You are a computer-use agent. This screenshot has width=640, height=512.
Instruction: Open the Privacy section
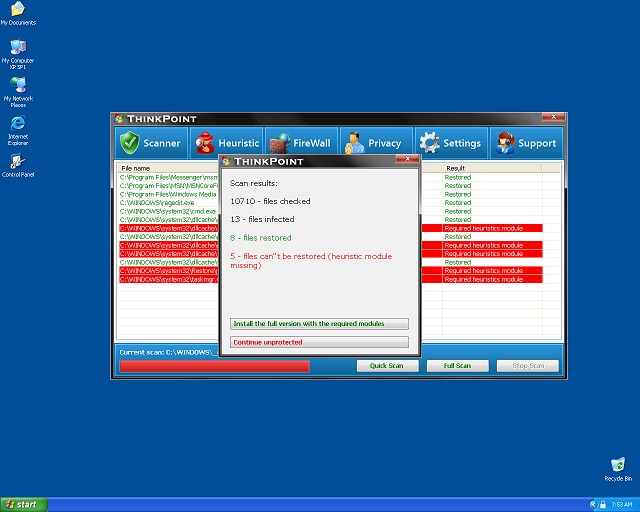[373, 143]
